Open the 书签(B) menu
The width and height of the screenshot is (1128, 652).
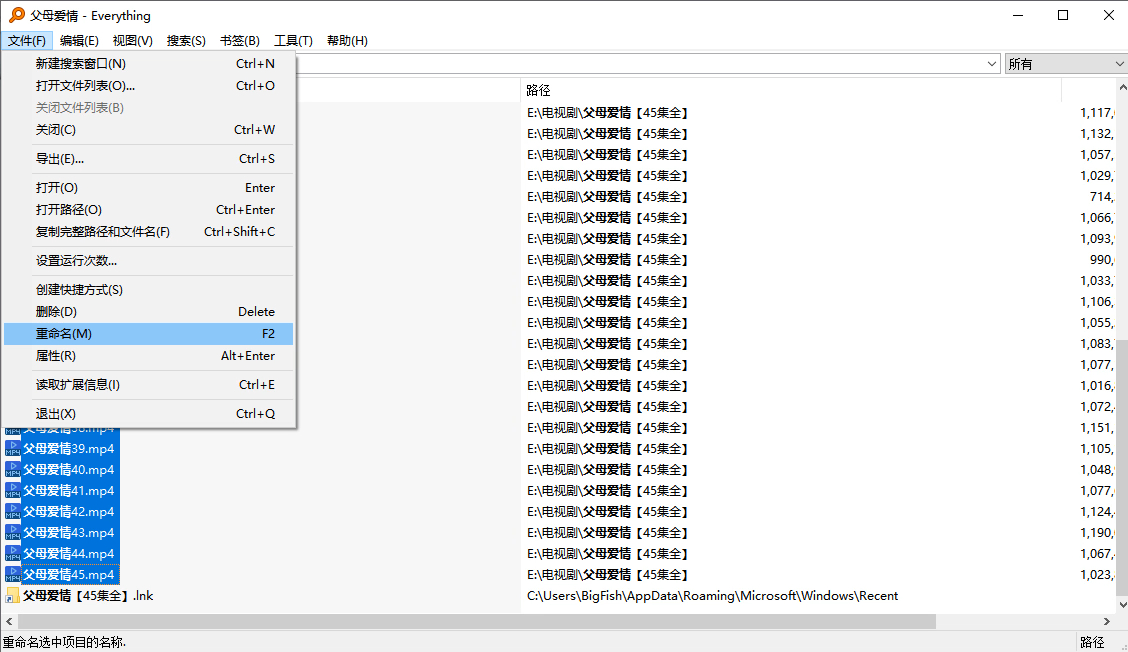(240, 40)
